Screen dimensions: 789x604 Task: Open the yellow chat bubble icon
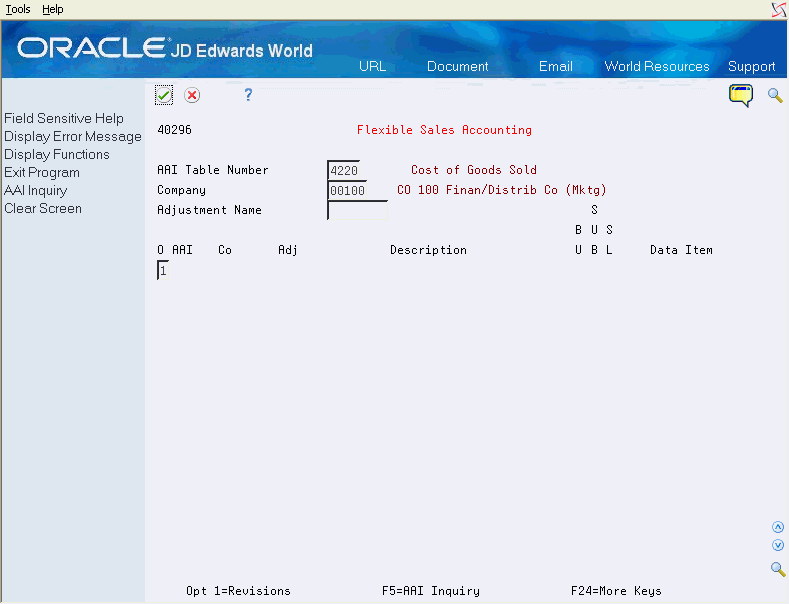[x=741, y=95]
